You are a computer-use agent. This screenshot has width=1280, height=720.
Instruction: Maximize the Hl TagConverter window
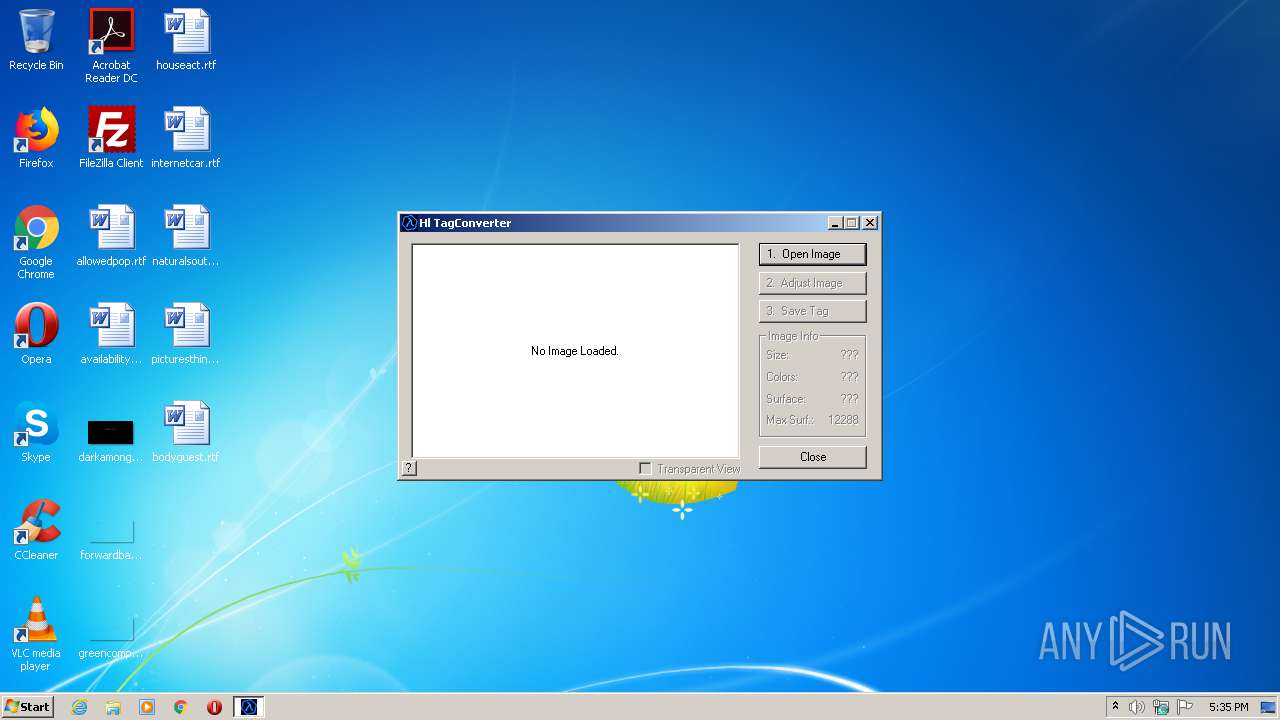click(851, 223)
